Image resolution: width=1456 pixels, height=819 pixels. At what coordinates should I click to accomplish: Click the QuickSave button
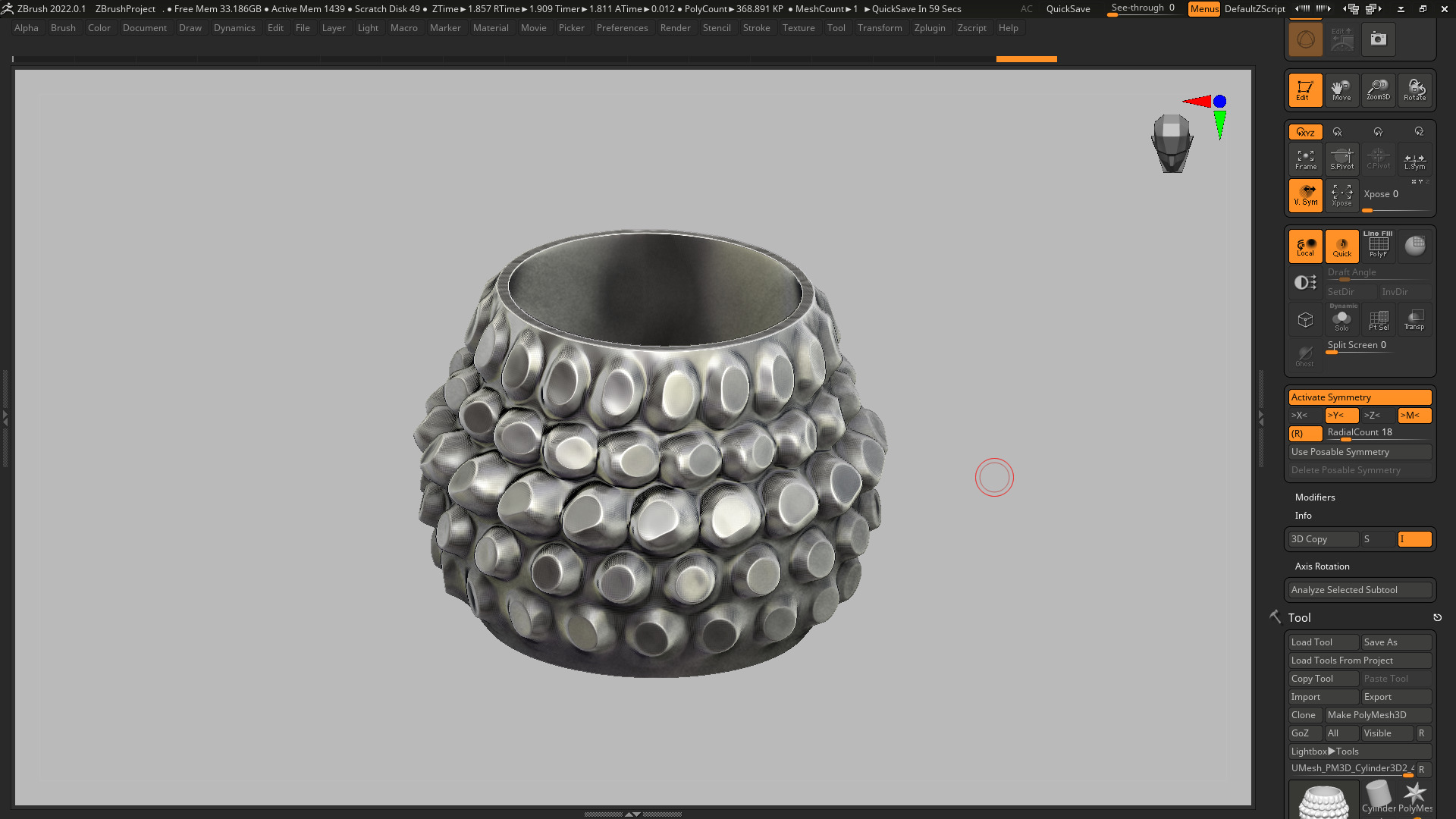[x=1068, y=9]
